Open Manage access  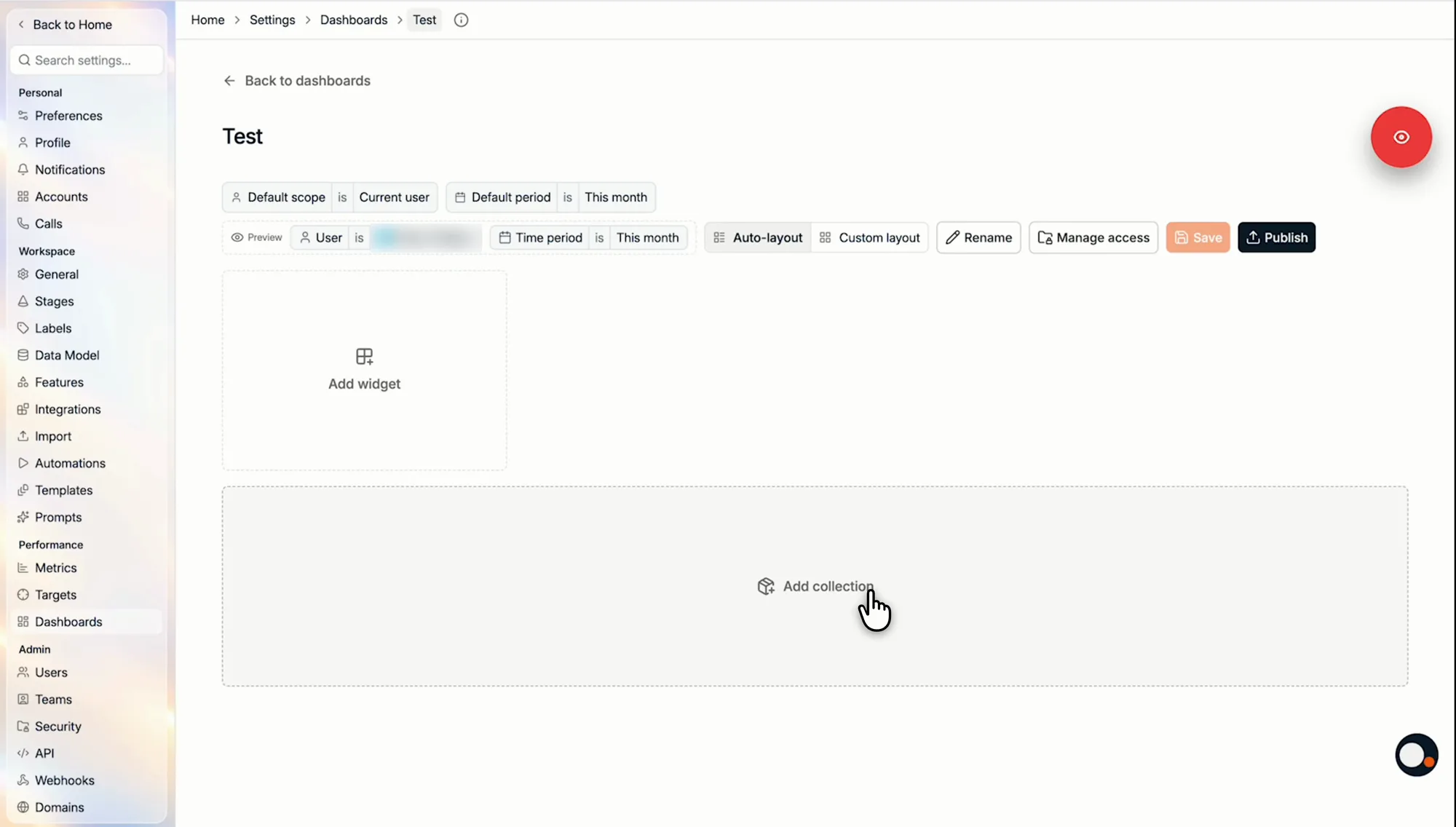coord(1093,237)
